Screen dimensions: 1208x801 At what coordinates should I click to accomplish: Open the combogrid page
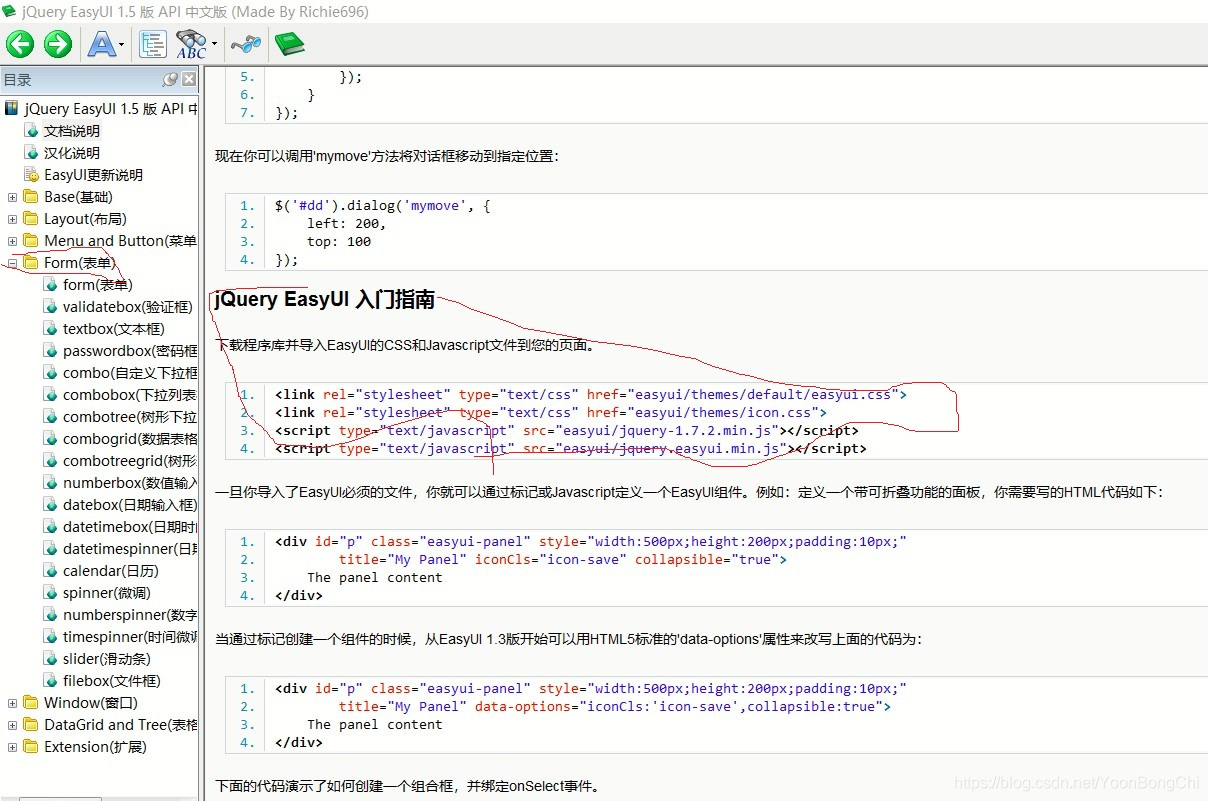pos(130,439)
